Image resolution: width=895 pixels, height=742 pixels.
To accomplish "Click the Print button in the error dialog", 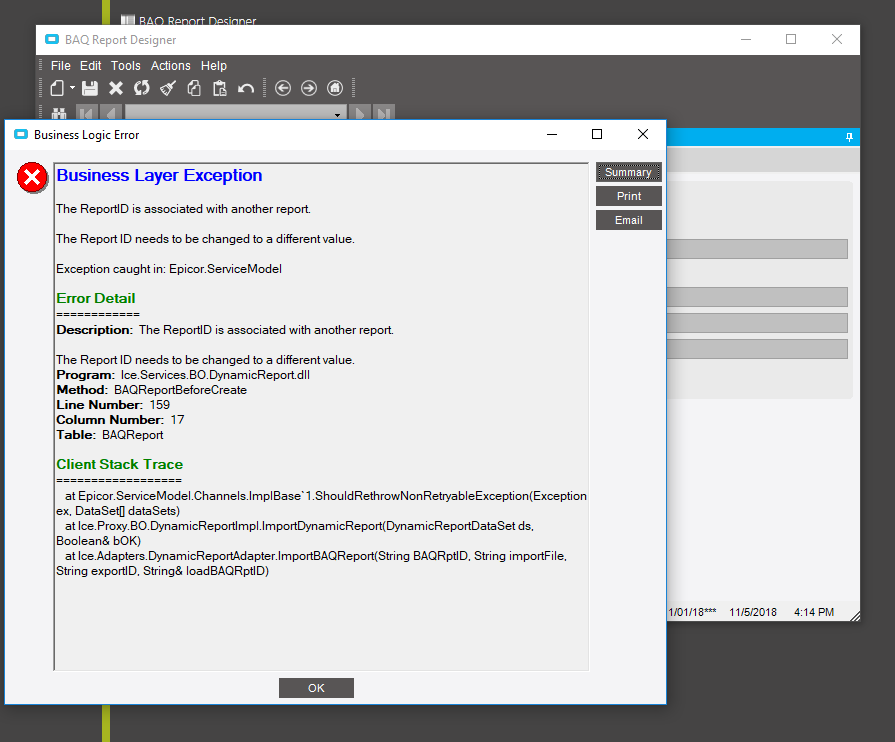I will point(628,196).
